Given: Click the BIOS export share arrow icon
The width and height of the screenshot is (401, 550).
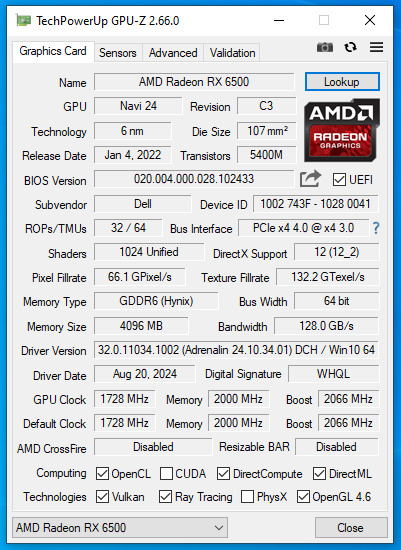Looking at the screenshot, I should click(310, 179).
